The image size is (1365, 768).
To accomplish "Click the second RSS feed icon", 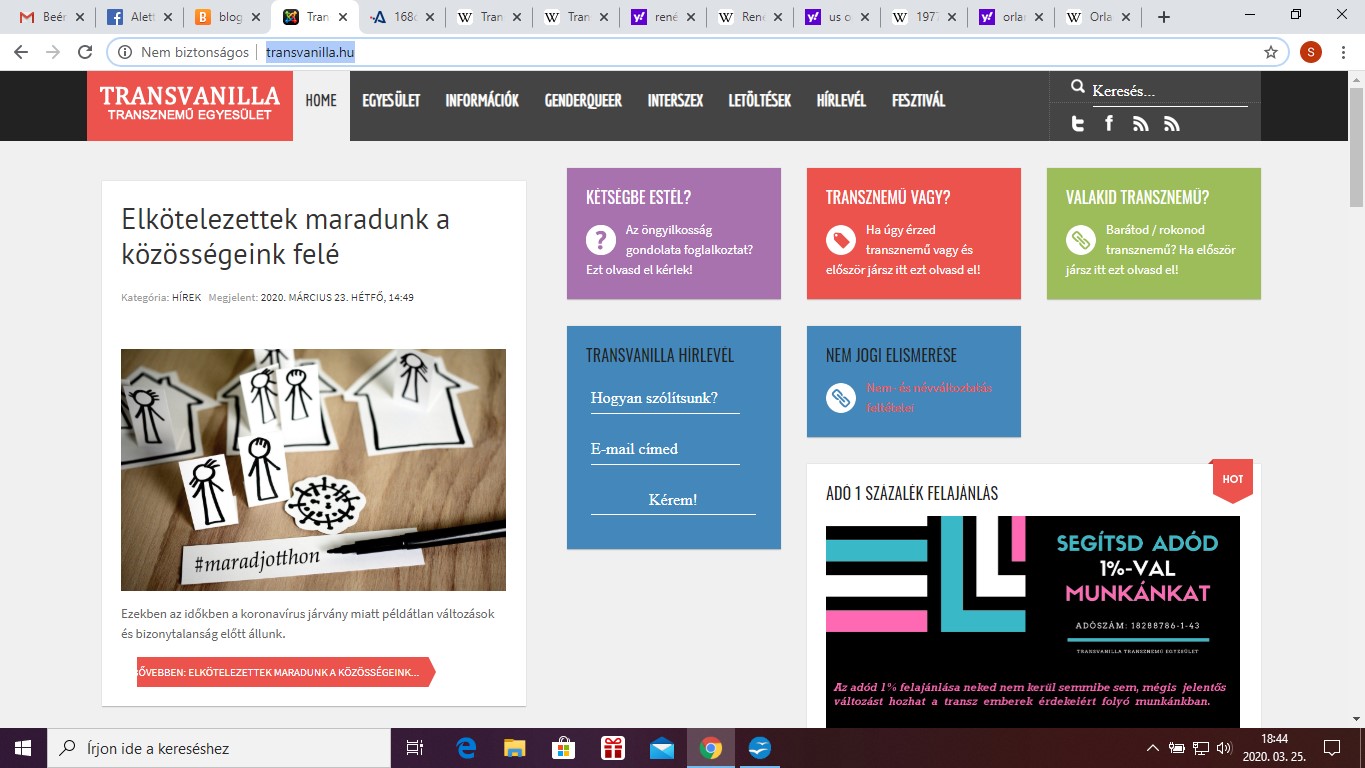I will [1172, 124].
